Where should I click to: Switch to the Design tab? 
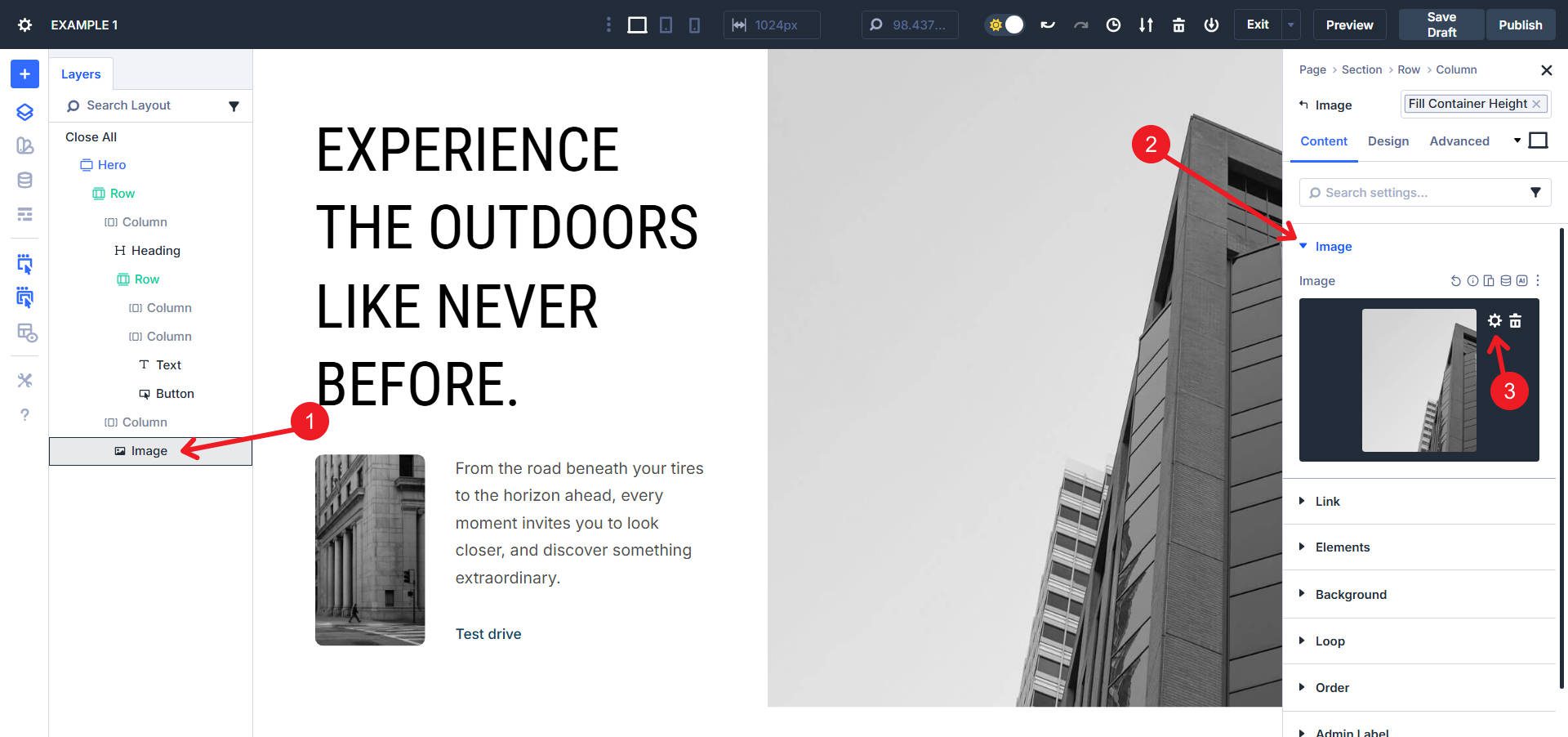tap(1388, 141)
